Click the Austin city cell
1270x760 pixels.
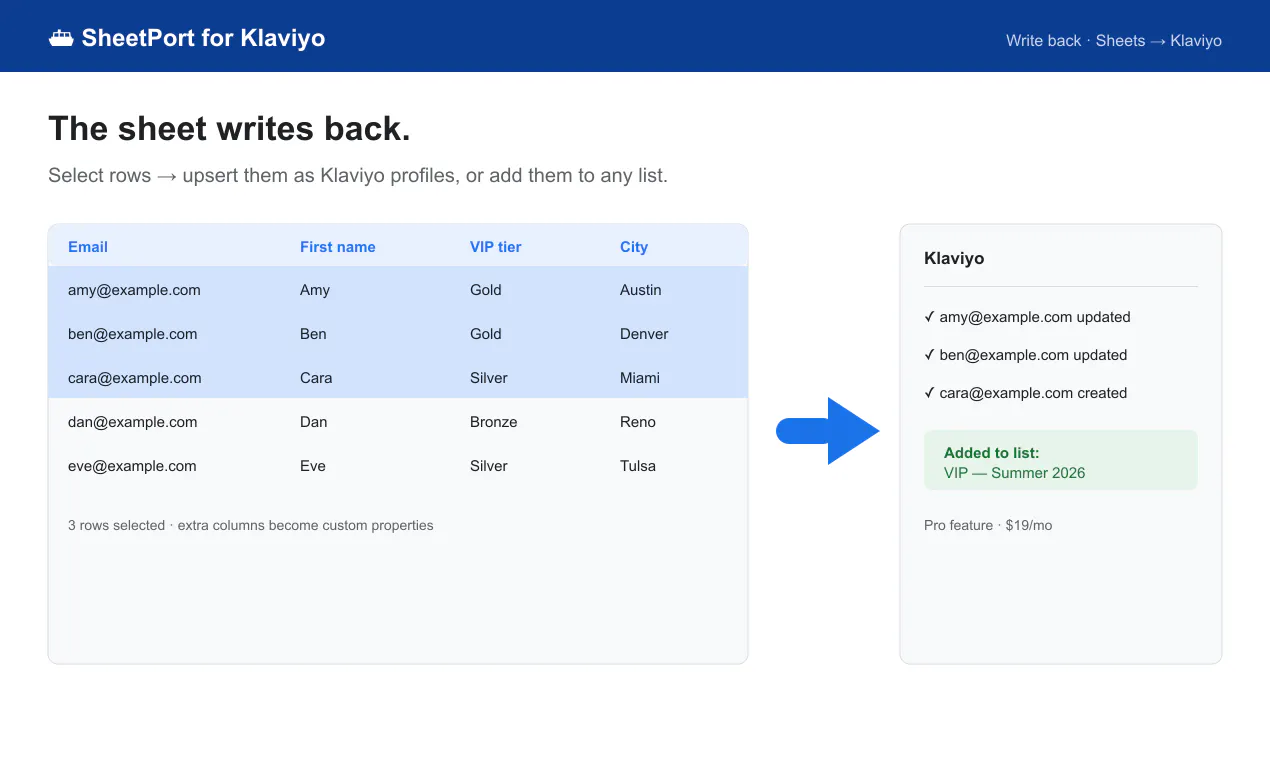click(x=641, y=290)
